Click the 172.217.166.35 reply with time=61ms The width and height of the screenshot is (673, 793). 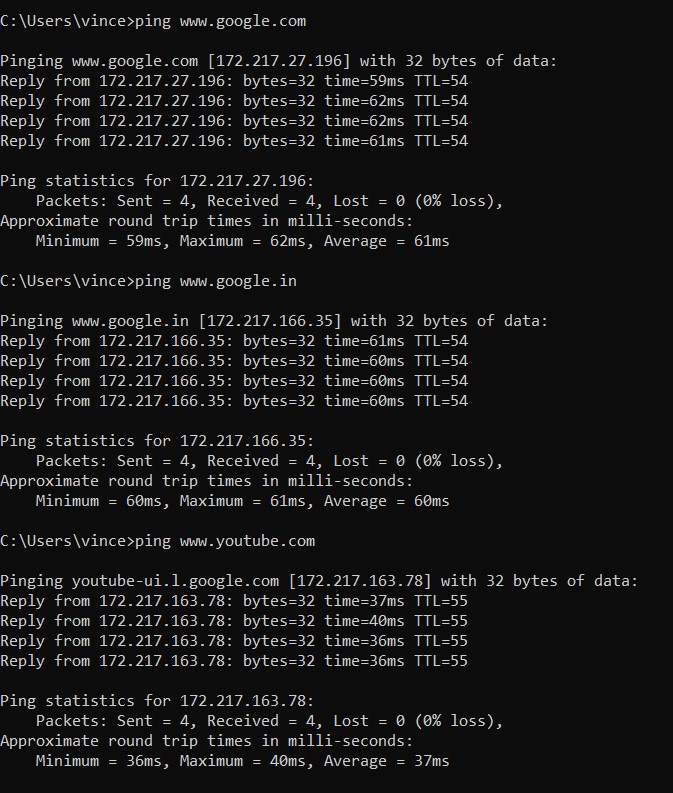coord(234,341)
